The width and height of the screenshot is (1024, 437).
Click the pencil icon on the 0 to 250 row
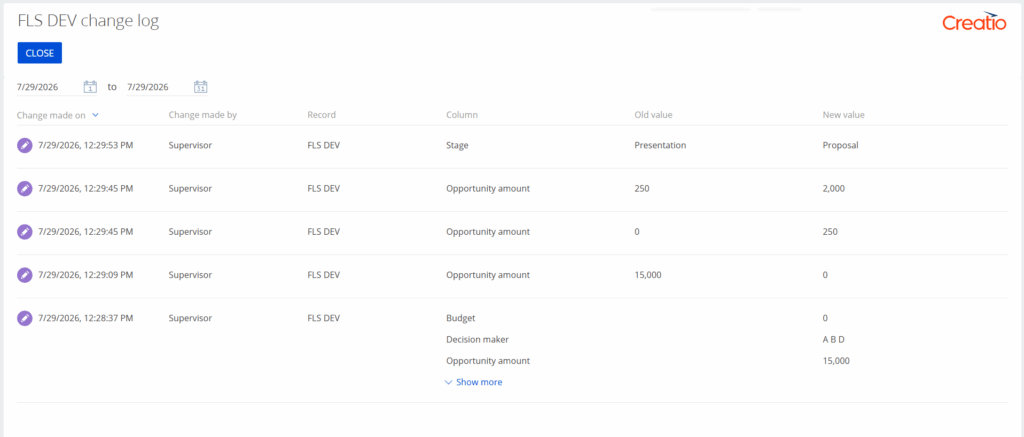pos(24,232)
